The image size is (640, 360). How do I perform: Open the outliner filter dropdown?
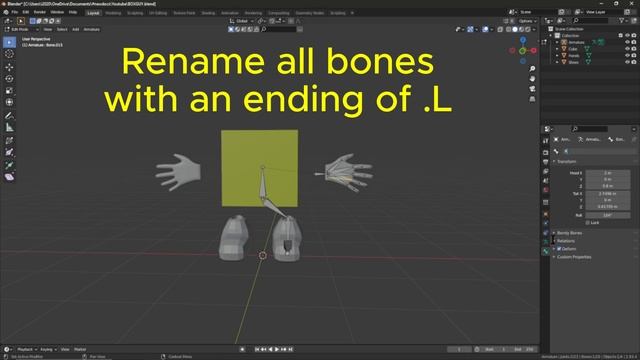tap(623, 20)
